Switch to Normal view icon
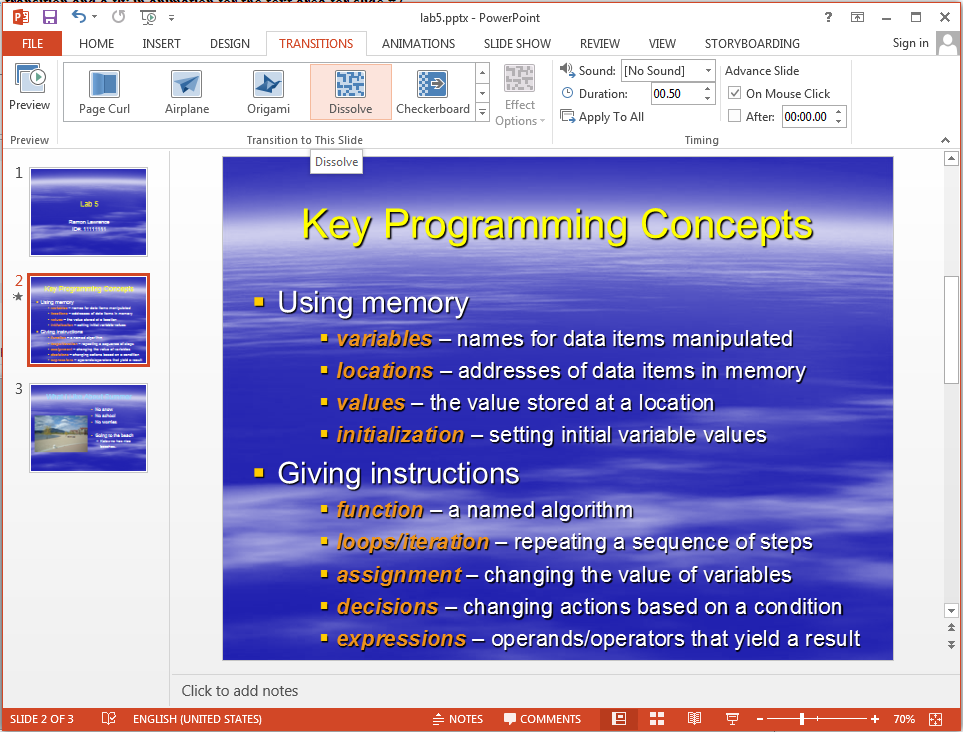The height and width of the screenshot is (732, 963). point(619,718)
